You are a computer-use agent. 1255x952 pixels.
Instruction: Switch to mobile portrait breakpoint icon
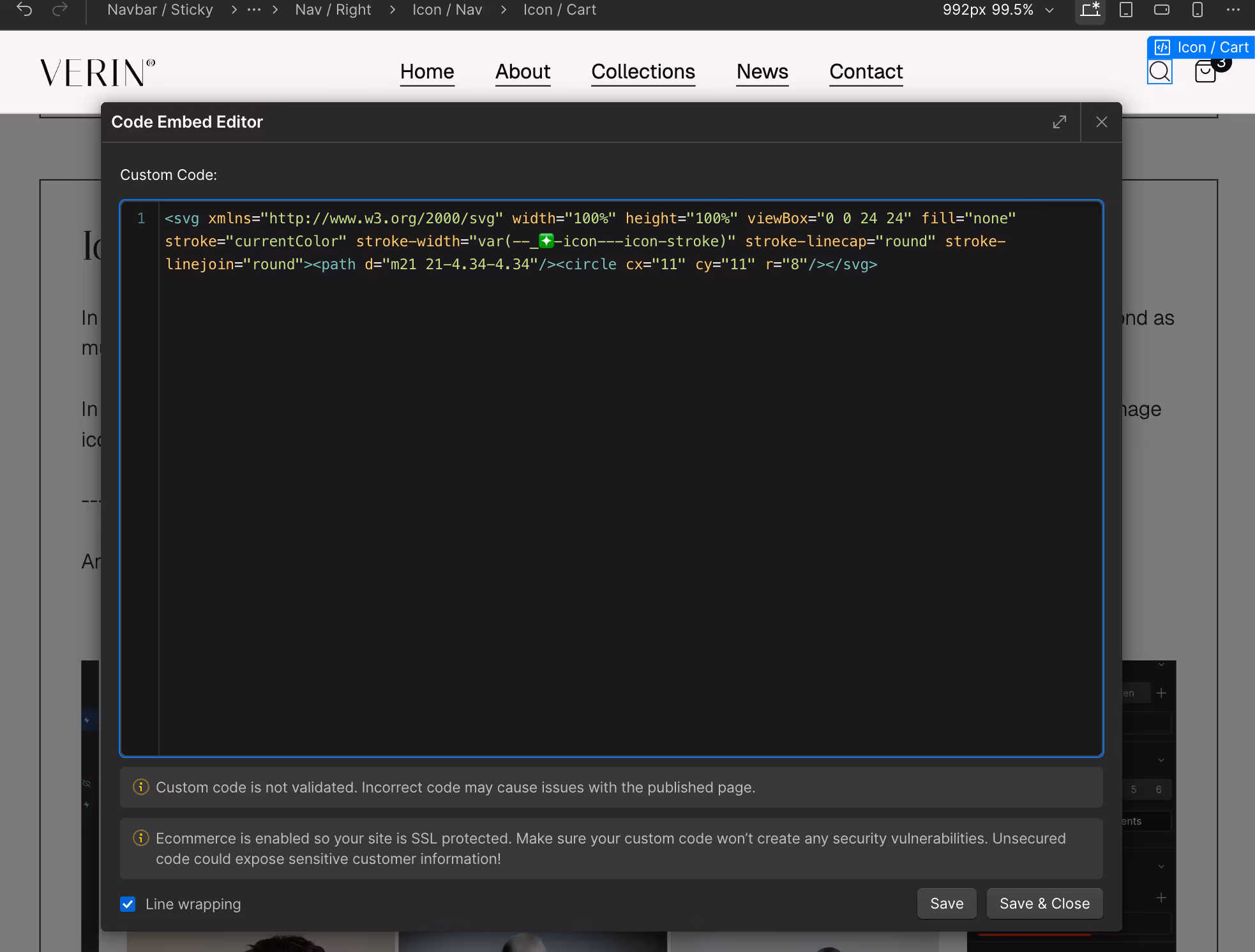pyautogui.click(x=1198, y=10)
